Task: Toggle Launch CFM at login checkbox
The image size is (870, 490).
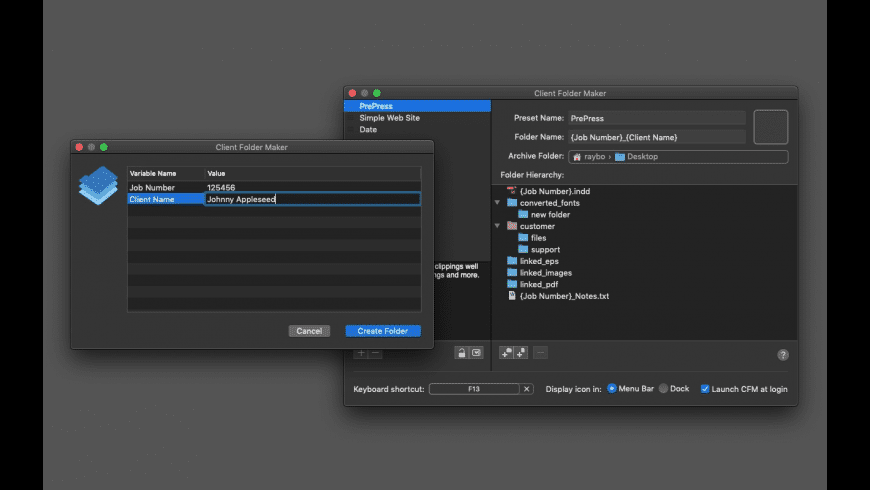Action: point(705,389)
